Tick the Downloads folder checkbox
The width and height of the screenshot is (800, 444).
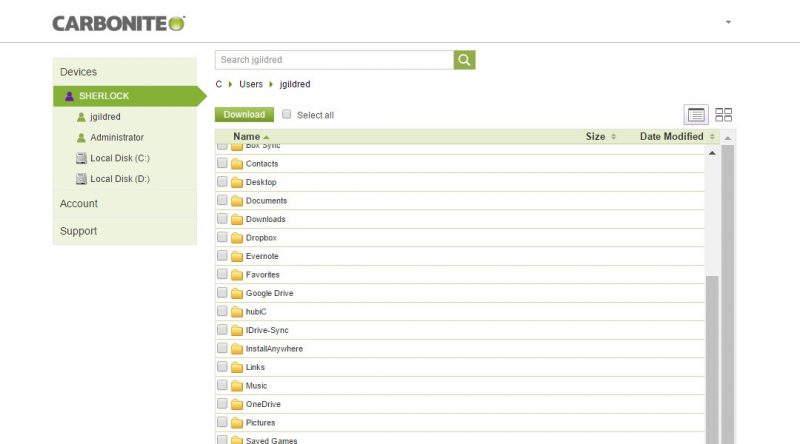(x=222, y=218)
